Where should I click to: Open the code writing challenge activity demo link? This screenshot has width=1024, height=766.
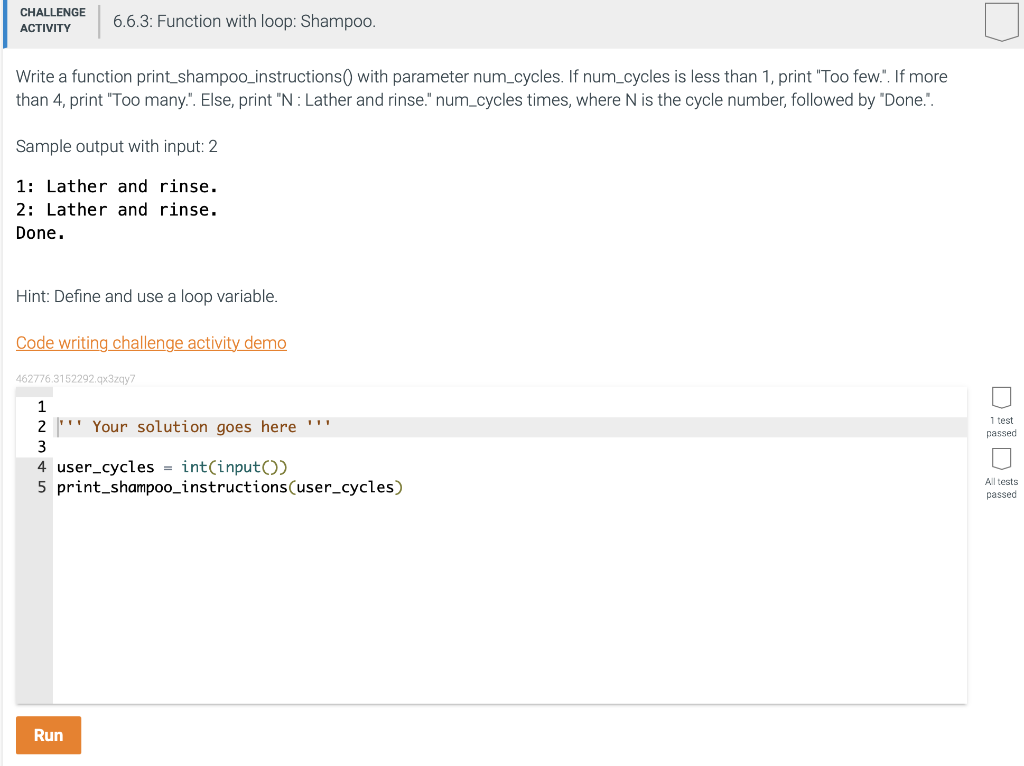click(151, 343)
